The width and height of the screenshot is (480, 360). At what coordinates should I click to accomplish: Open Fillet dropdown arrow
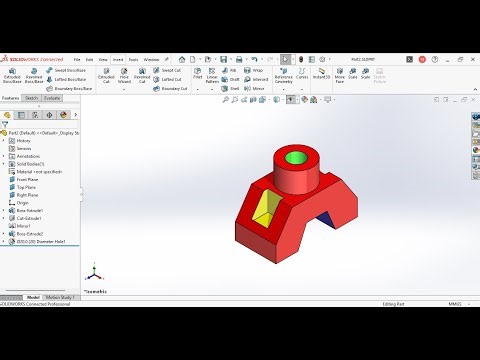click(x=198, y=89)
